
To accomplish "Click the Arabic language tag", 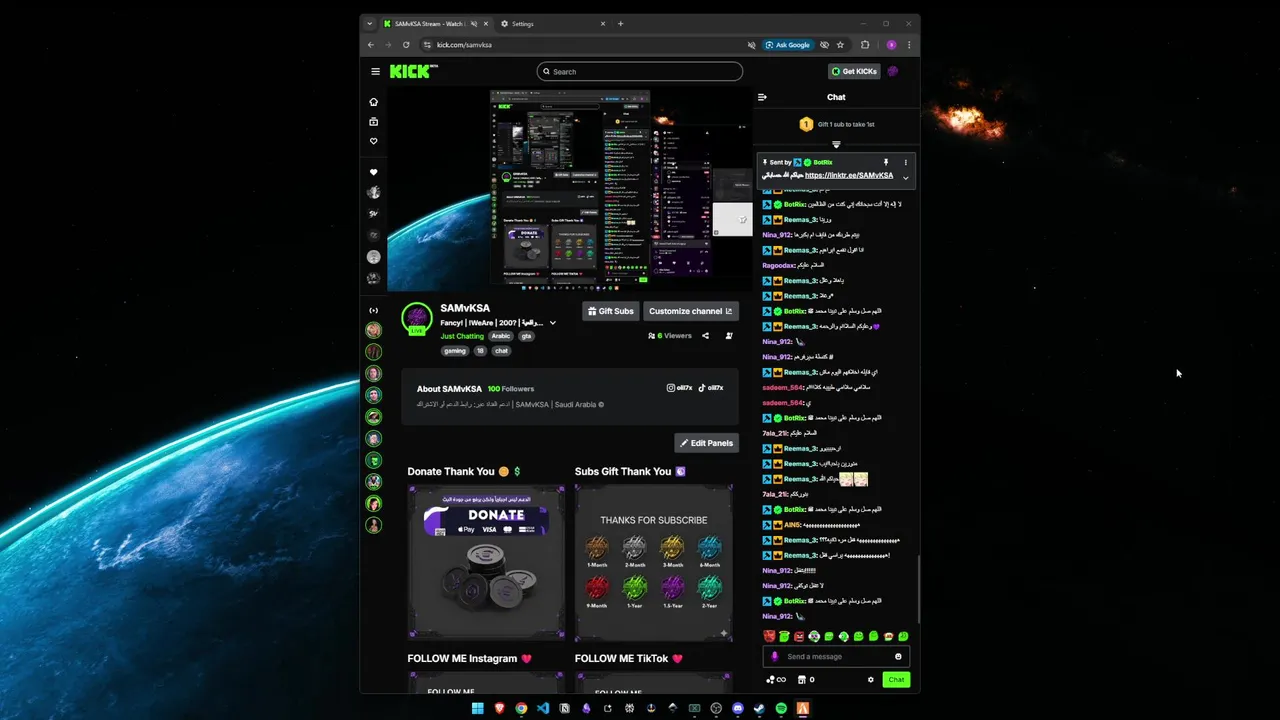I will pyautogui.click(x=500, y=336).
